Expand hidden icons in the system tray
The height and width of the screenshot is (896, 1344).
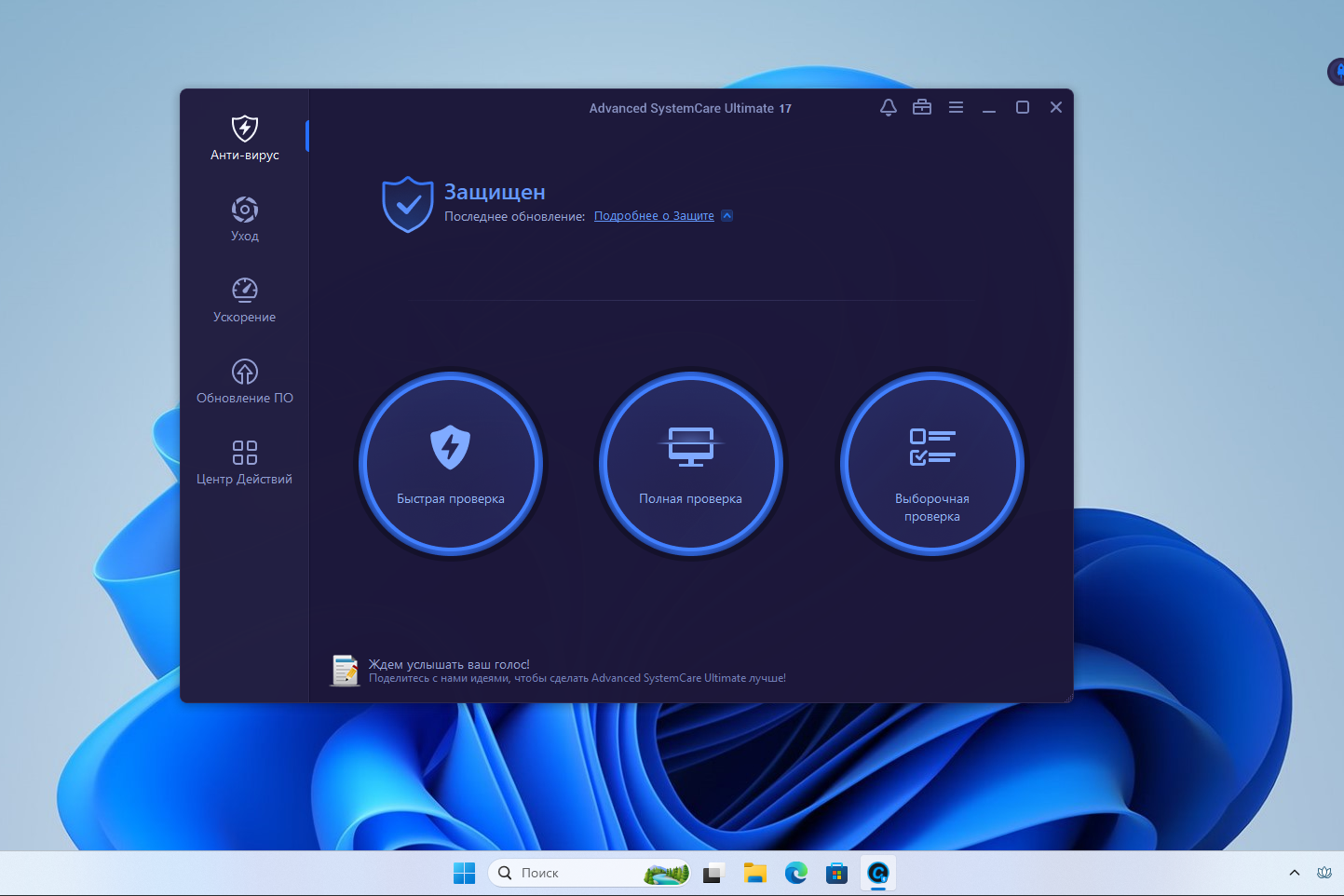click(1294, 873)
